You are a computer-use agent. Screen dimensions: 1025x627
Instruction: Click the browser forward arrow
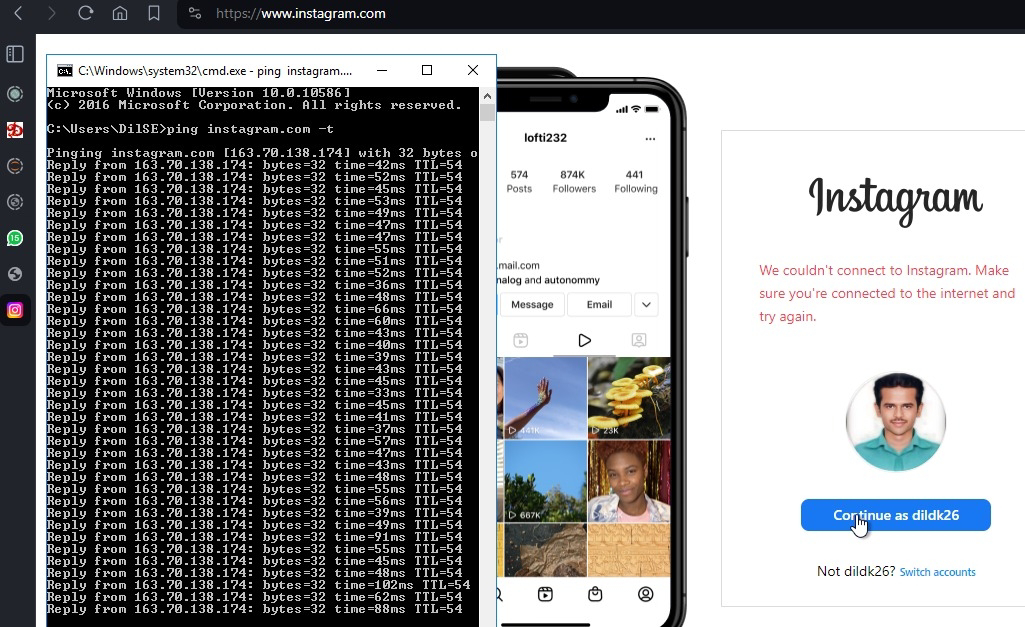(x=52, y=13)
